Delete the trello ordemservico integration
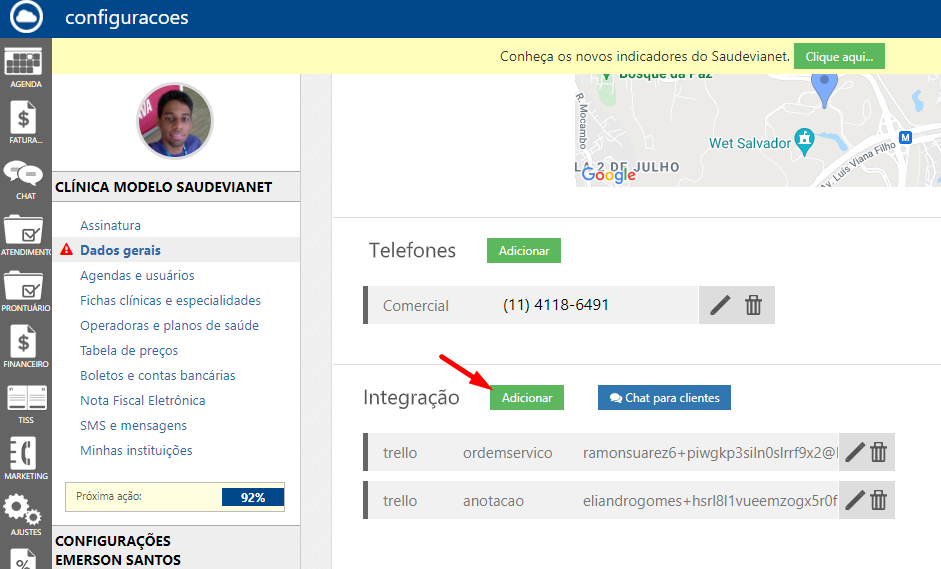 [879, 452]
